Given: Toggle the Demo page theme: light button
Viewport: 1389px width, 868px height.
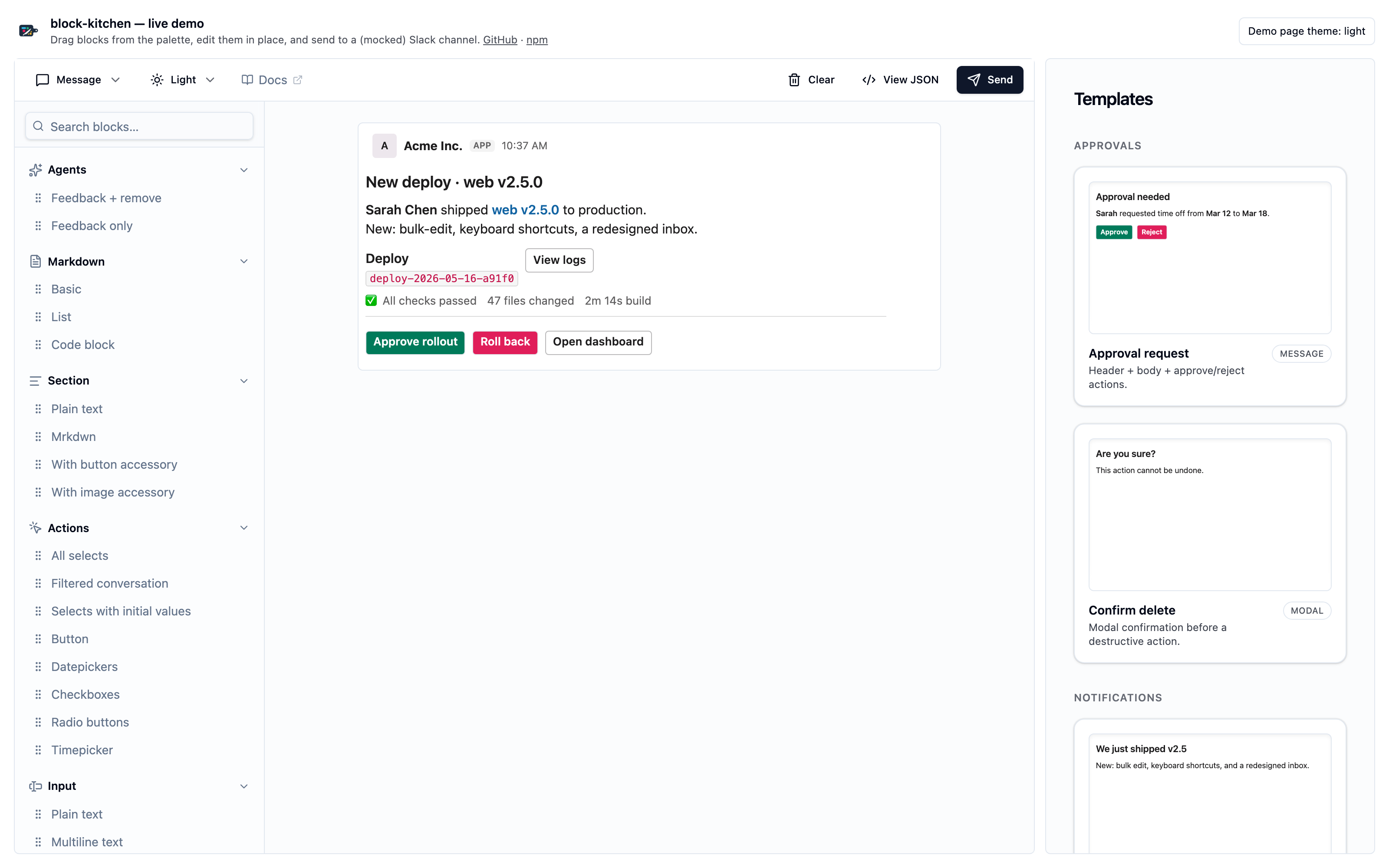Looking at the screenshot, I should pos(1307,31).
